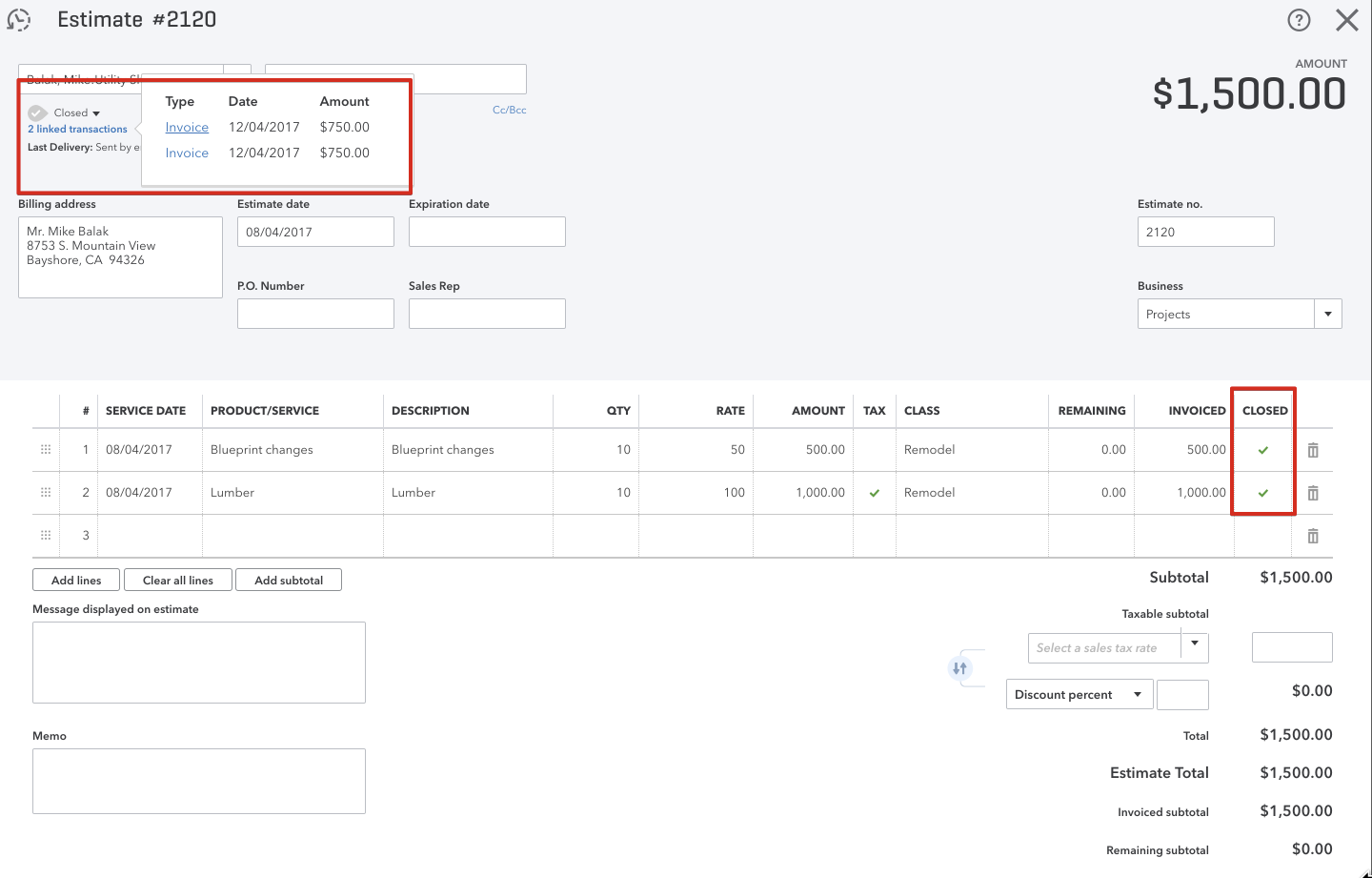This screenshot has height=878, width=1372.
Task: Delete line 1 with the trash icon
Action: 1313,450
